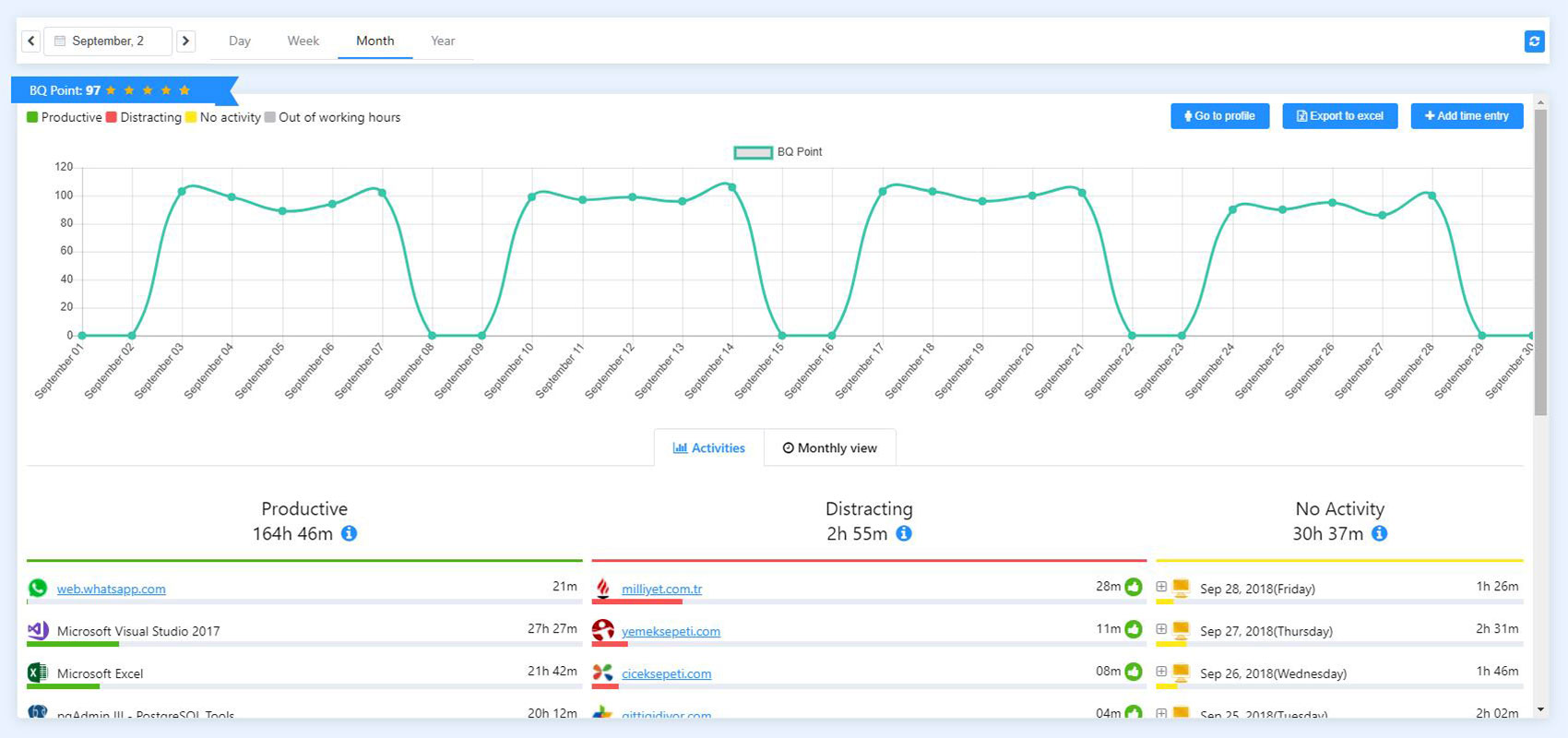Click the WhatsApp icon in Productive list
This screenshot has height=738, width=1568.
[38, 588]
